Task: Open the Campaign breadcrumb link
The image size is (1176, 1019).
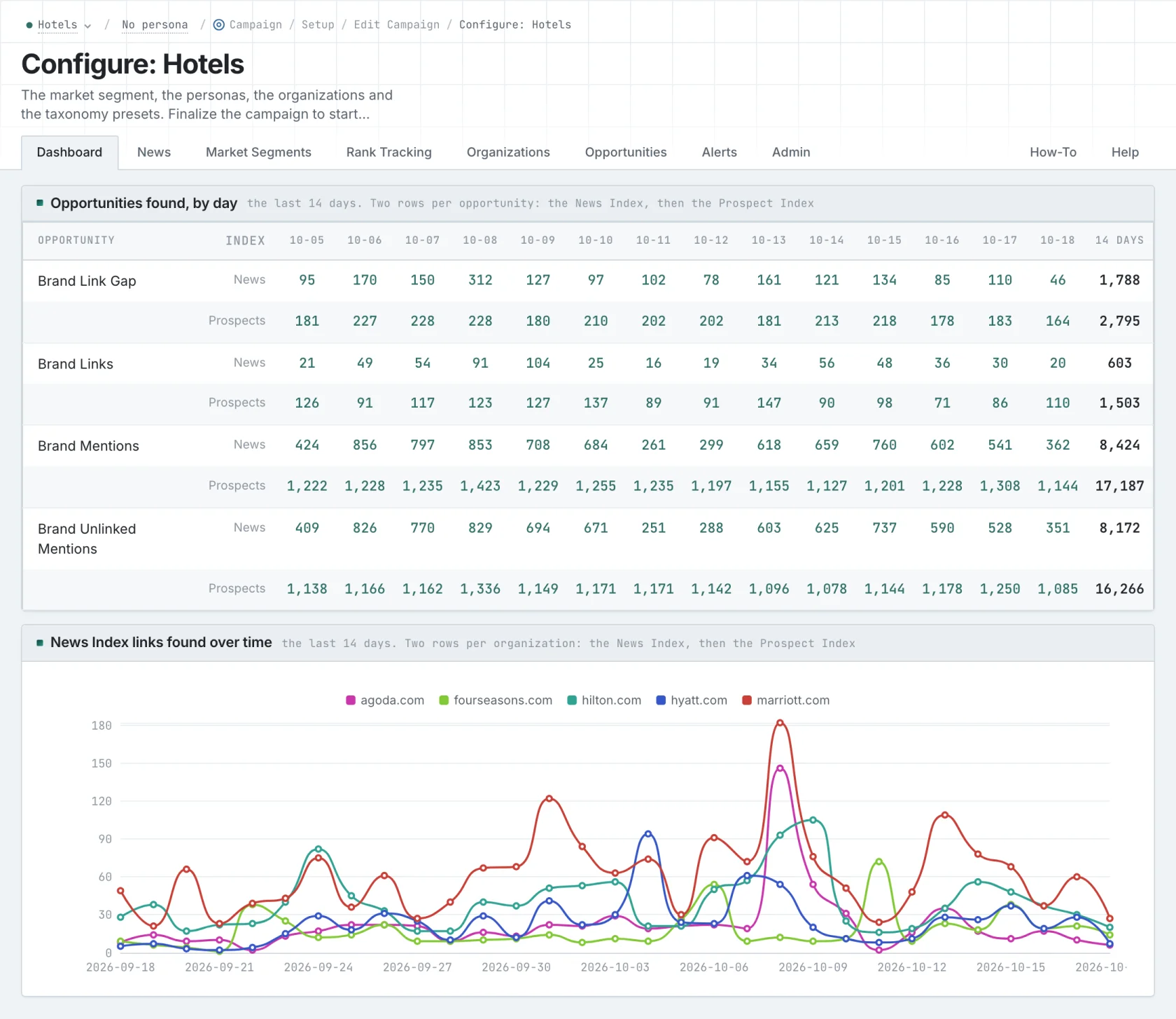Action: [x=255, y=25]
